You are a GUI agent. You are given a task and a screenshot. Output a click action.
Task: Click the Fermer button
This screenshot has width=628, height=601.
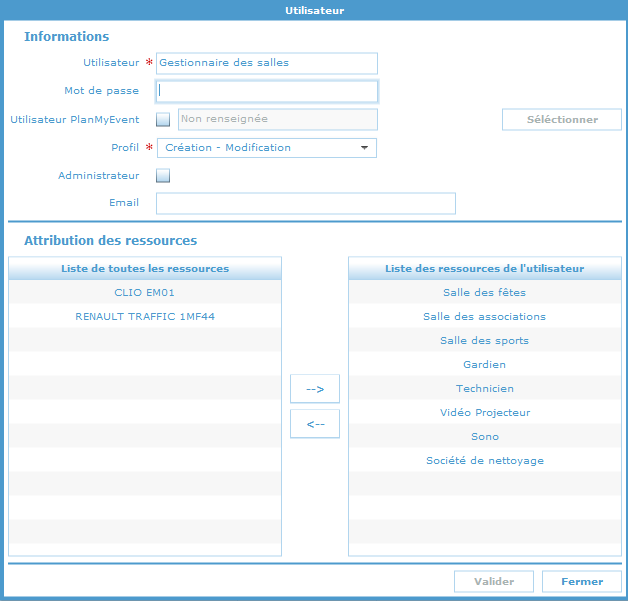pyautogui.click(x=581, y=581)
